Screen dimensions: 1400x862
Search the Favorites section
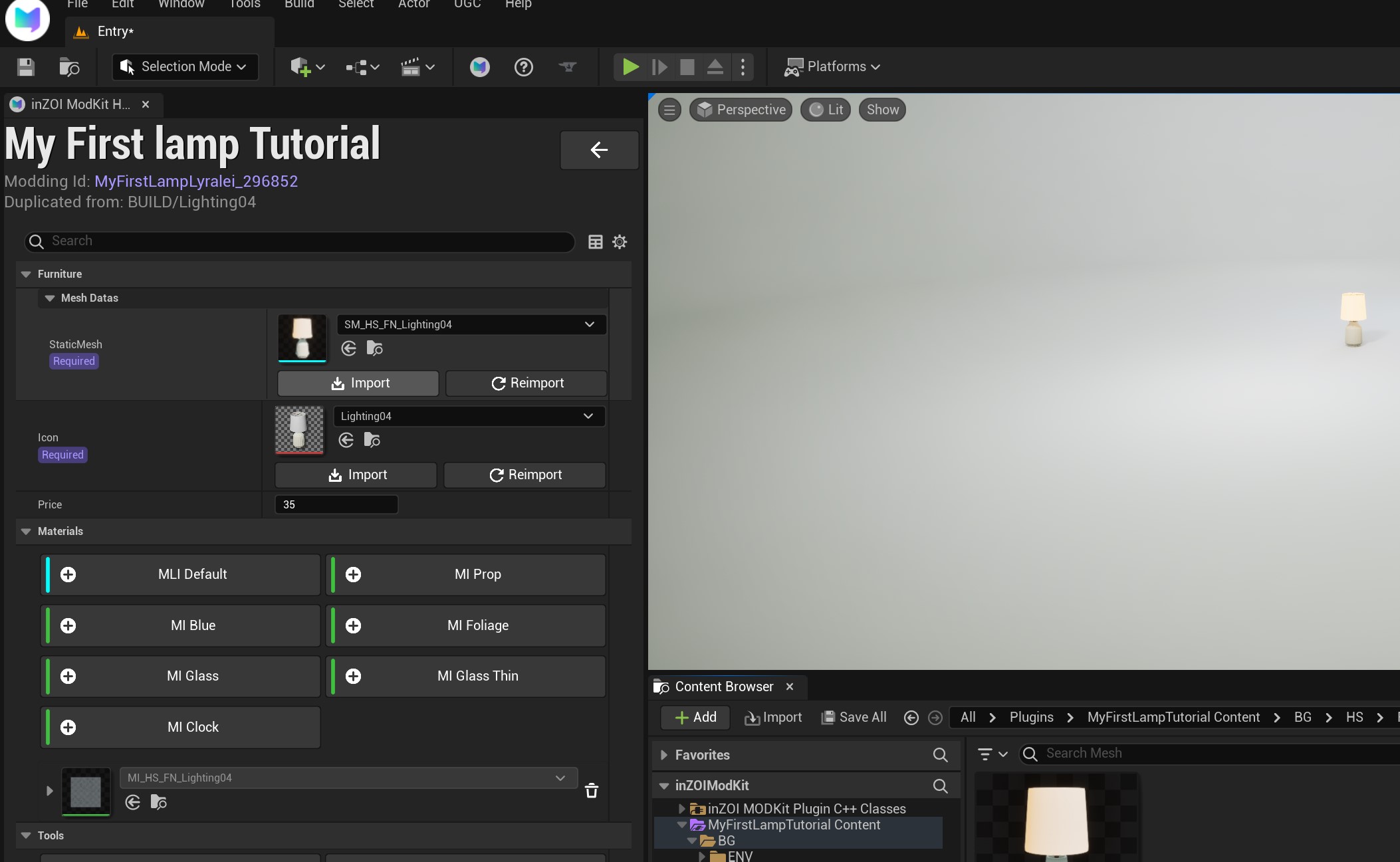coord(940,754)
